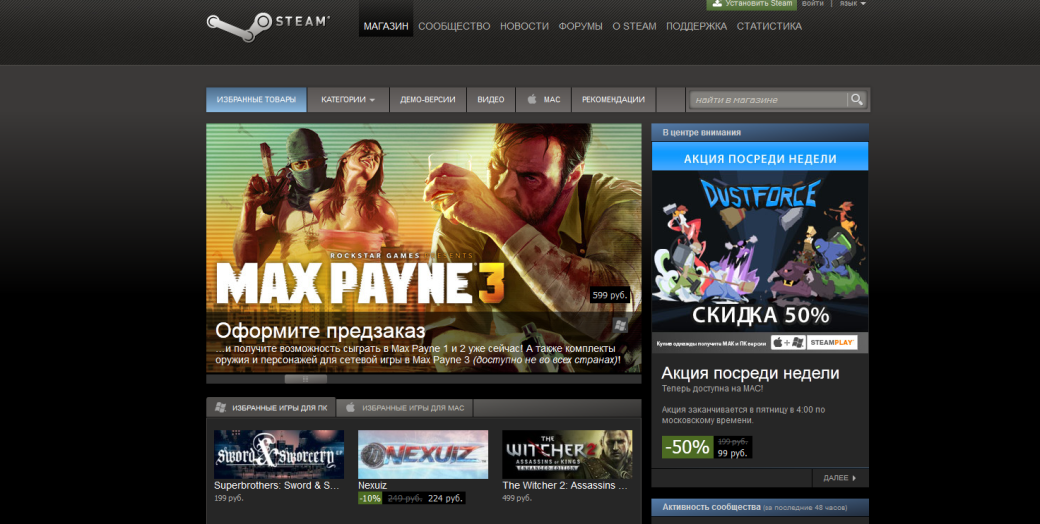This screenshot has width=1040, height=524.
Task: Click the Nexuiz title text
Action: point(372,486)
